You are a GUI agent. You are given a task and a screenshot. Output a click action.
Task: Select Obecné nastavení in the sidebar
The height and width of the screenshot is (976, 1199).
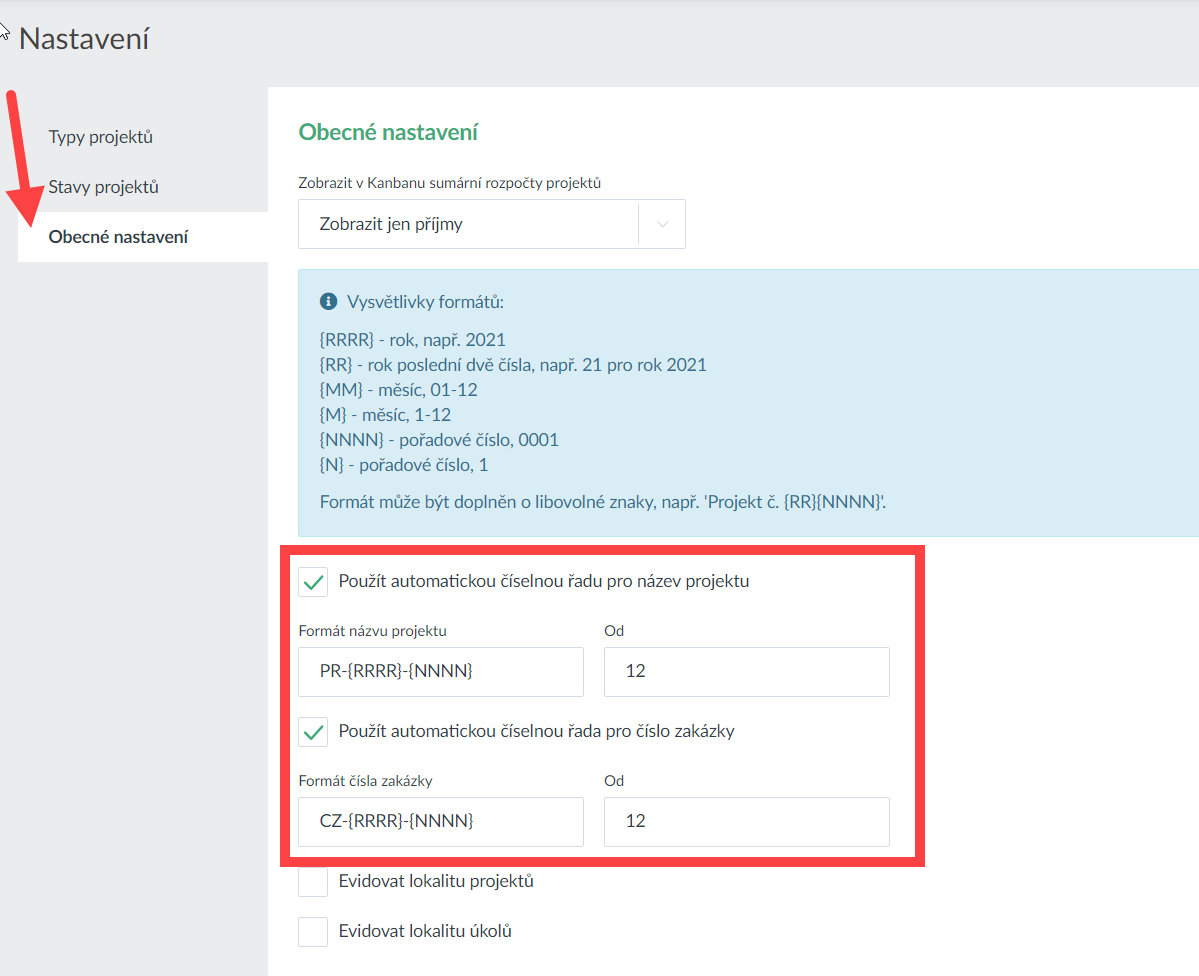pos(118,237)
